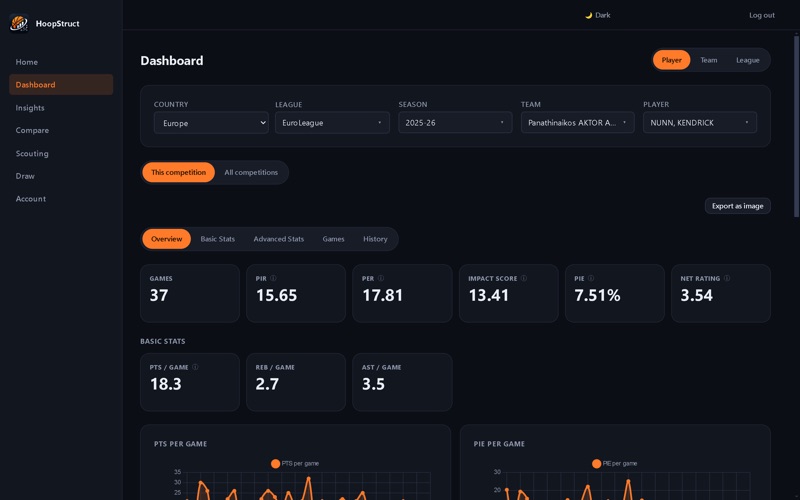The height and width of the screenshot is (500, 800).
Task: Open the League dropdown showing EuroLeague
Action: click(x=333, y=122)
